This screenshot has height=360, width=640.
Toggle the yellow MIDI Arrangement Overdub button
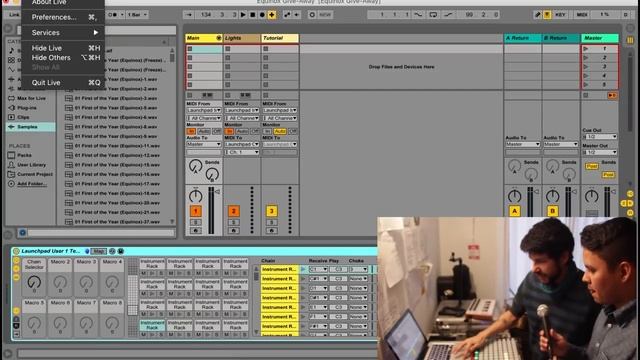[271, 15]
